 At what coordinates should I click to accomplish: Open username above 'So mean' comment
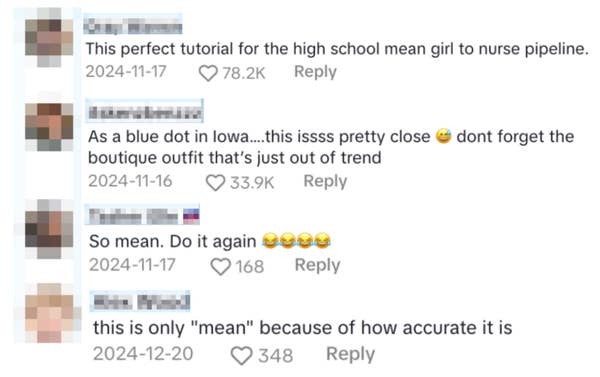tap(142, 215)
